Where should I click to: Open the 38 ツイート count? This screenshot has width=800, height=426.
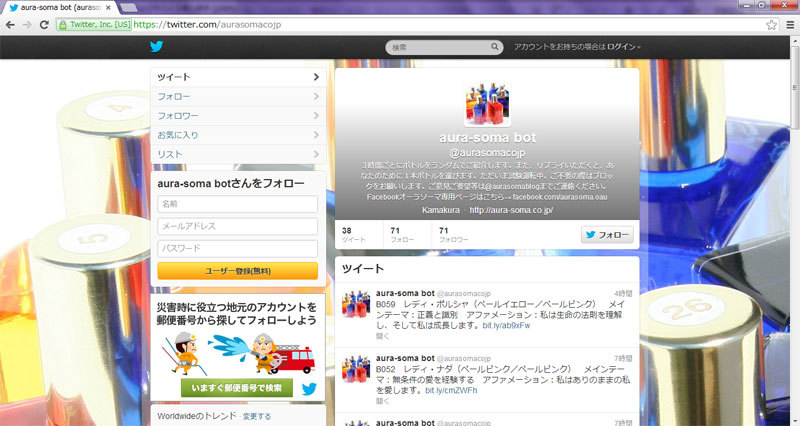[354, 235]
